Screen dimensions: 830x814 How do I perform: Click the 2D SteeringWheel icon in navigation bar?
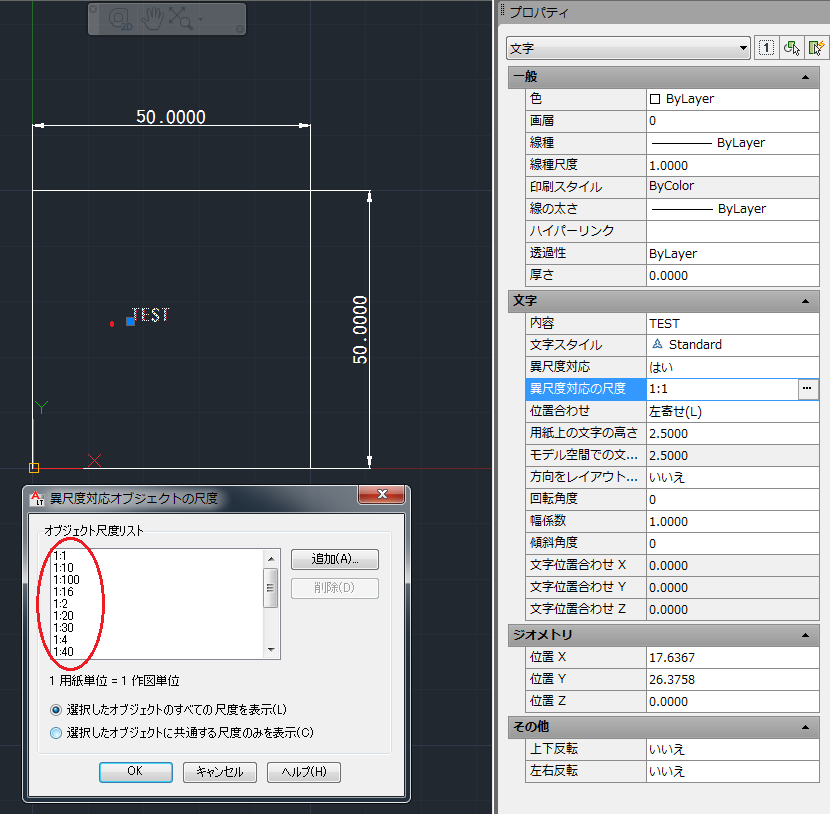[119, 18]
